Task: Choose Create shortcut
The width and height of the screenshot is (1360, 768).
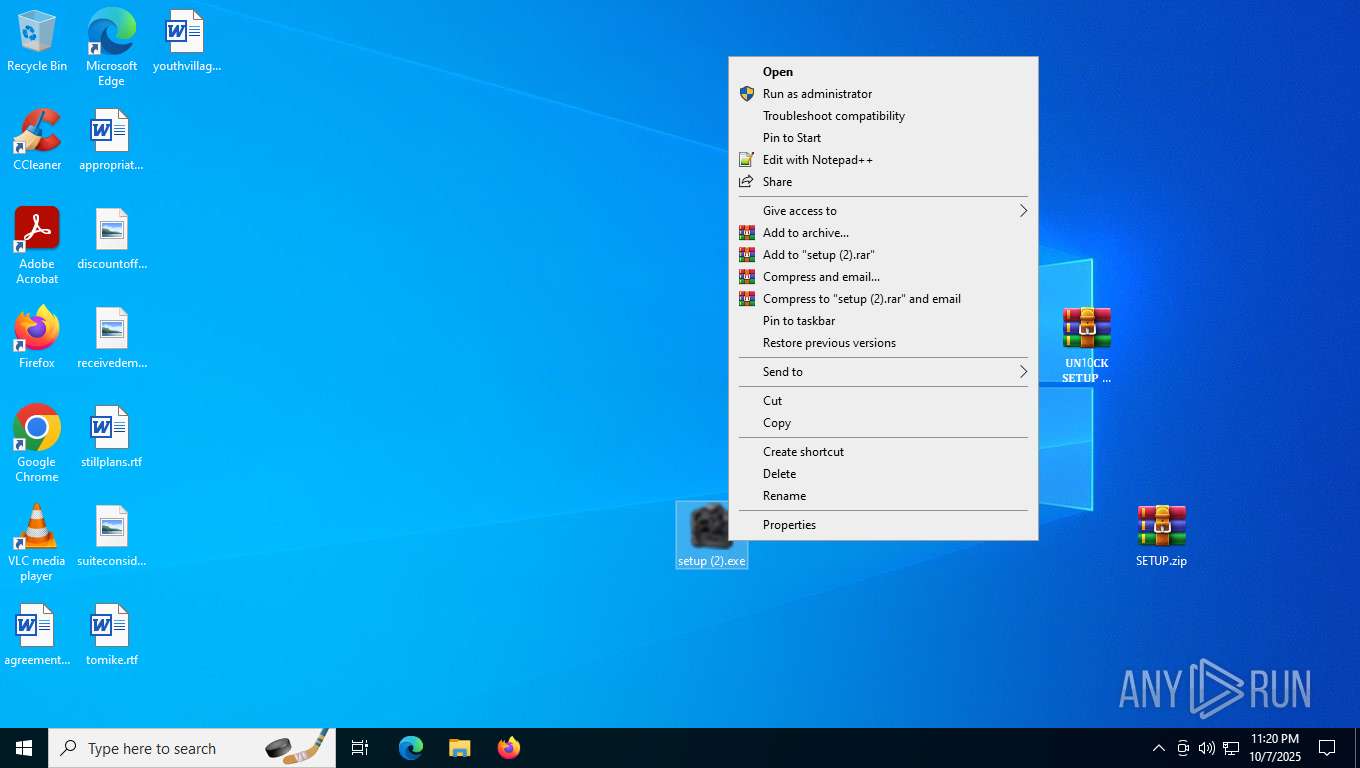Action: pyautogui.click(x=883, y=452)
